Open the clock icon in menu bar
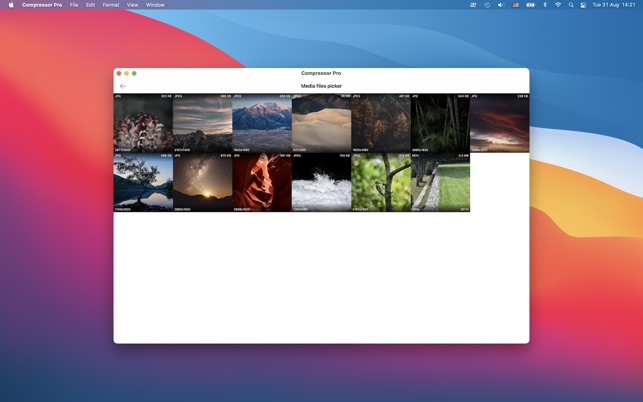Image resolution: width=643 pixels, height=402 pixels. coord(487,5)
